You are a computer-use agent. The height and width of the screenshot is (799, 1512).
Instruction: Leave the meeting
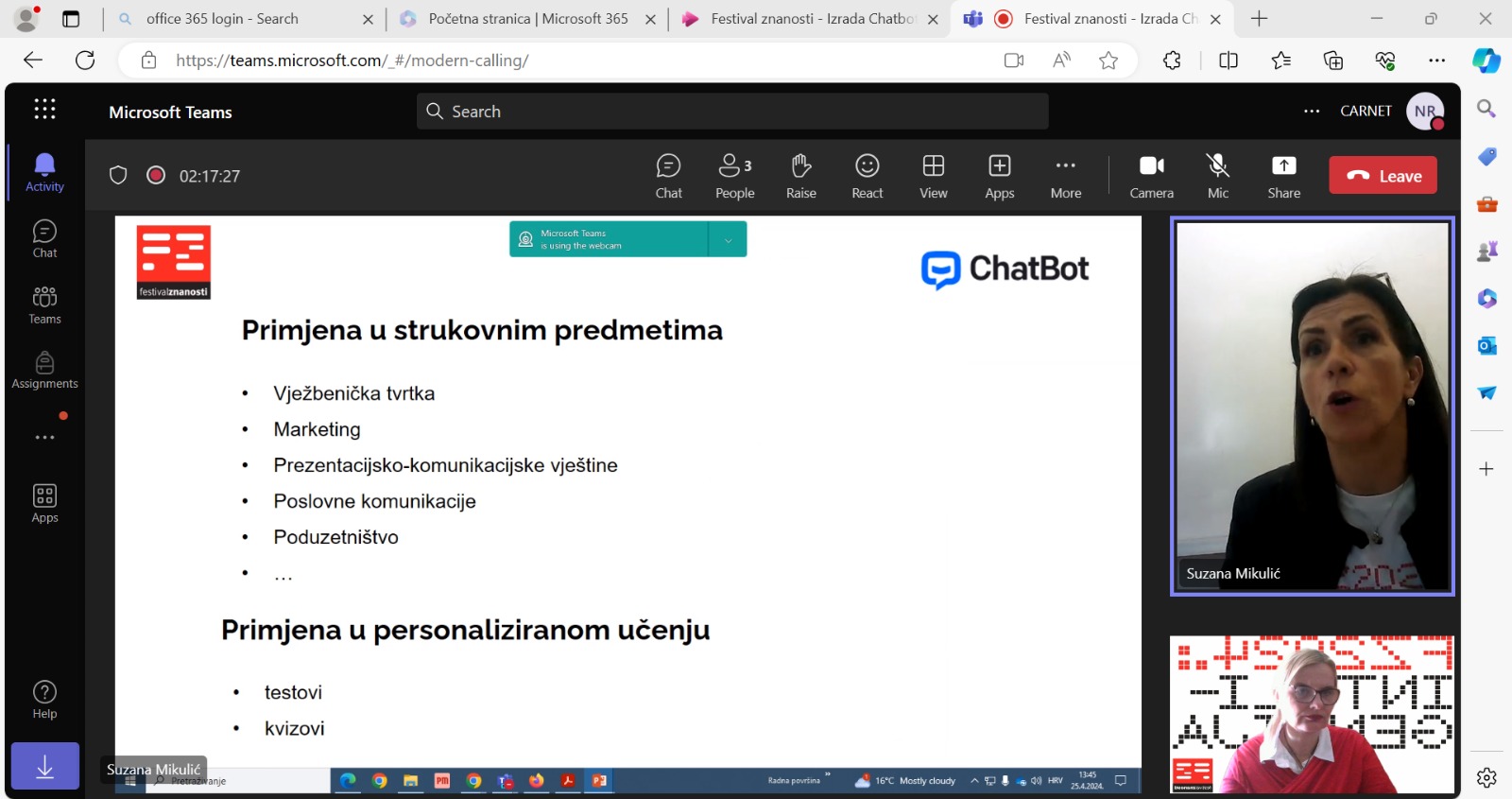[x=1383, y=175]
